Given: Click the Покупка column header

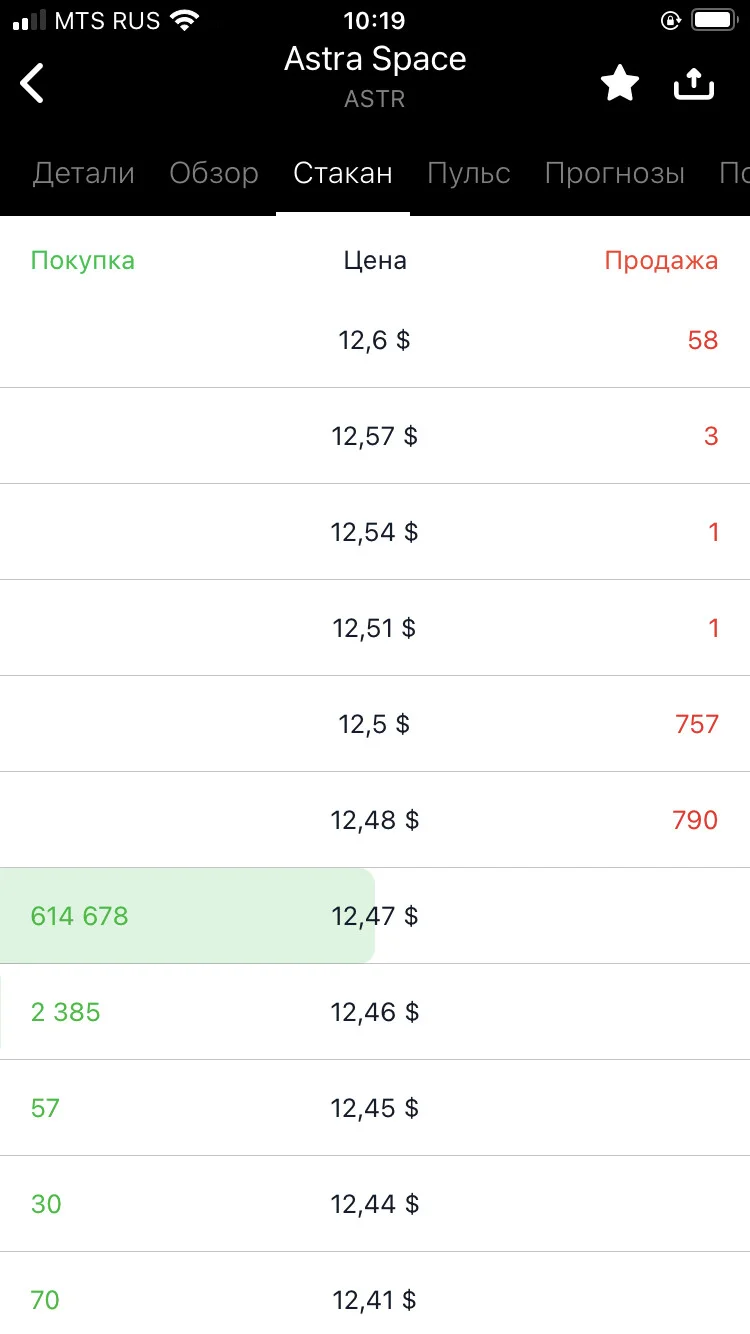Looking at the screenshot, I should pos(83,261).
